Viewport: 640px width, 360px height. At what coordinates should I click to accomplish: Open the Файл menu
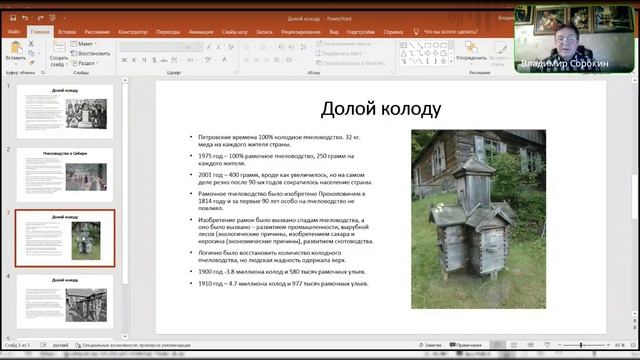[x=14, y=32]
